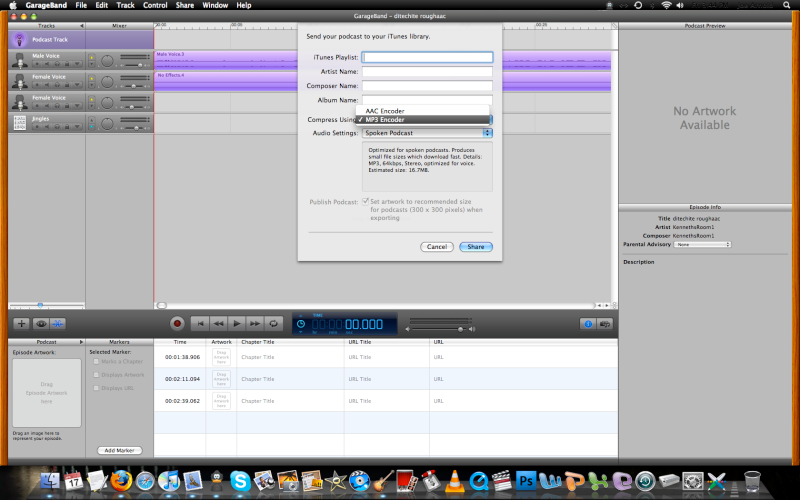
Task: Show automation on Male Voice track arrow
Action: [77, 64]
